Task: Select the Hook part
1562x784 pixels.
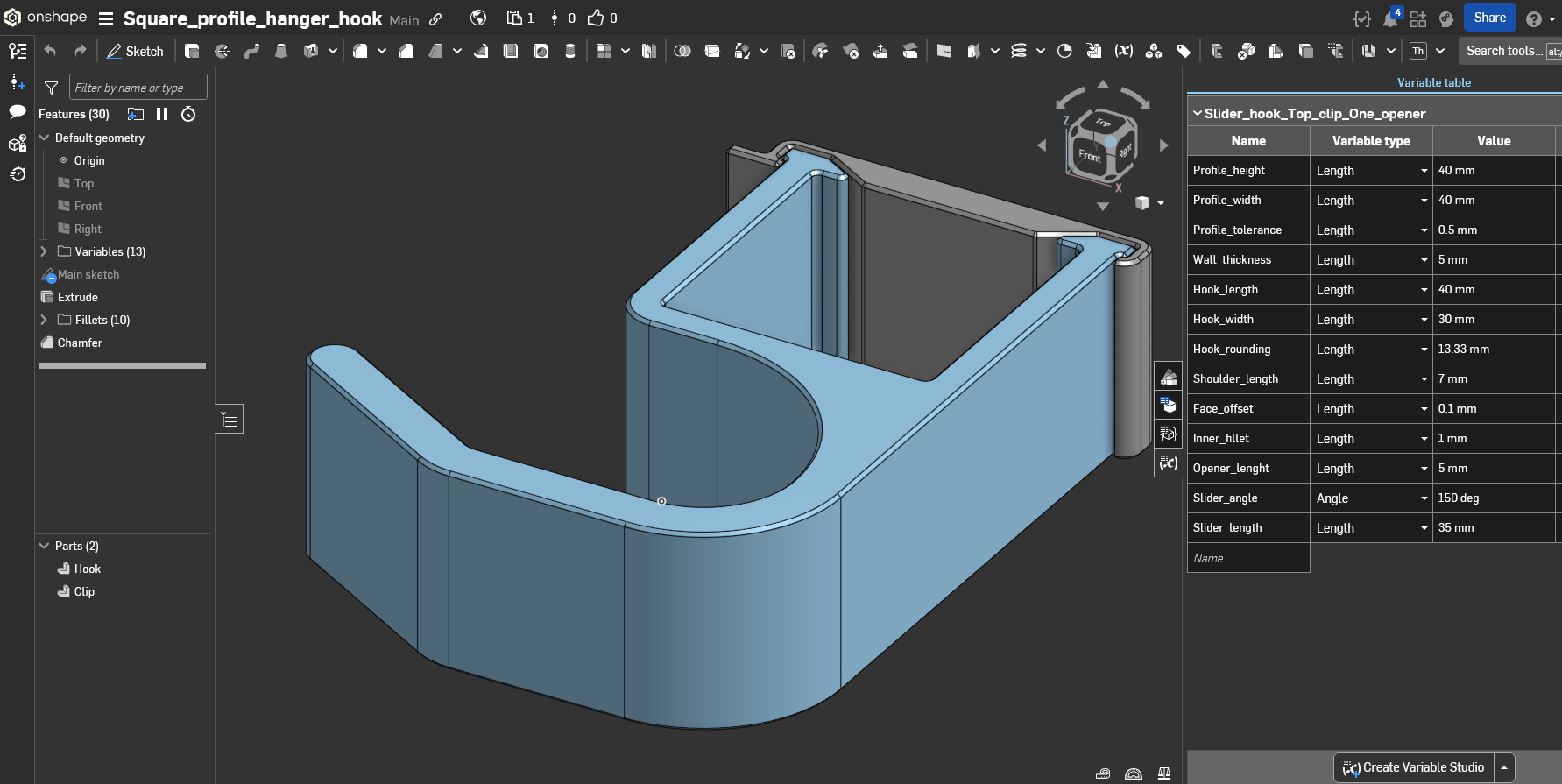Action: pyautogui.click(x=88, y=569)
